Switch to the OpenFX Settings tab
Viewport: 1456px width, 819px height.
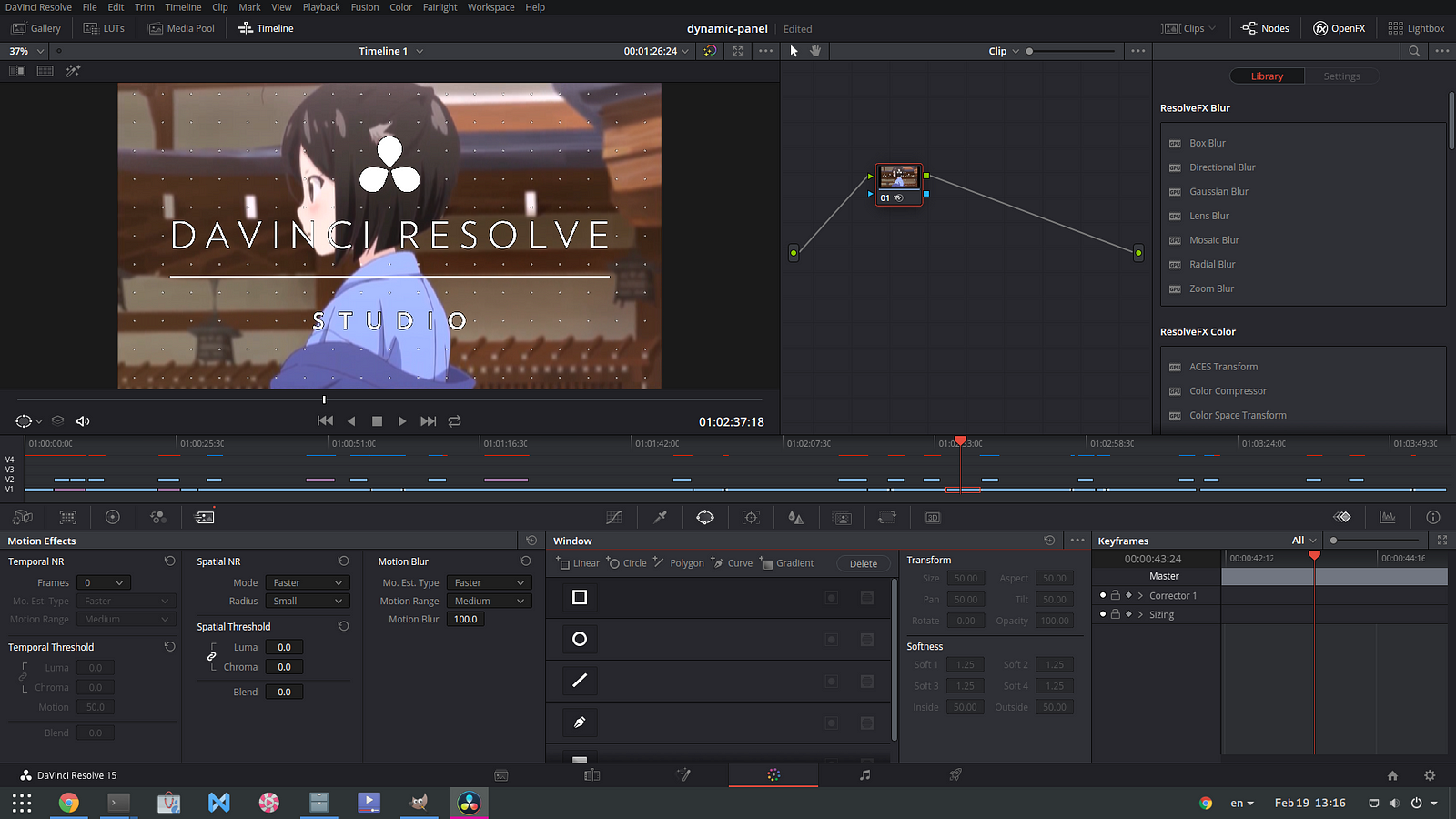click(1341, 76)
